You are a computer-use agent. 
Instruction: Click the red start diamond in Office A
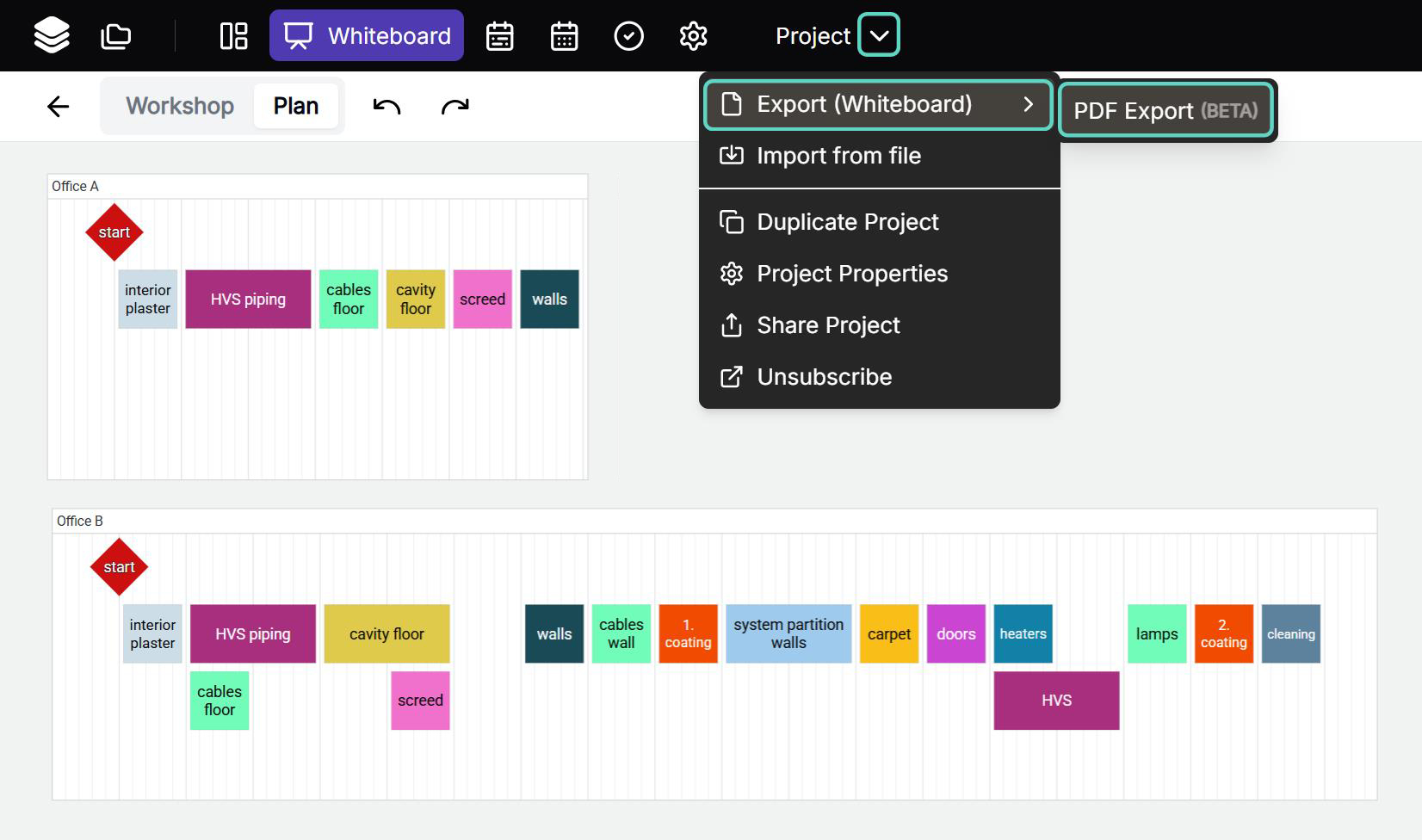[114, 232]
